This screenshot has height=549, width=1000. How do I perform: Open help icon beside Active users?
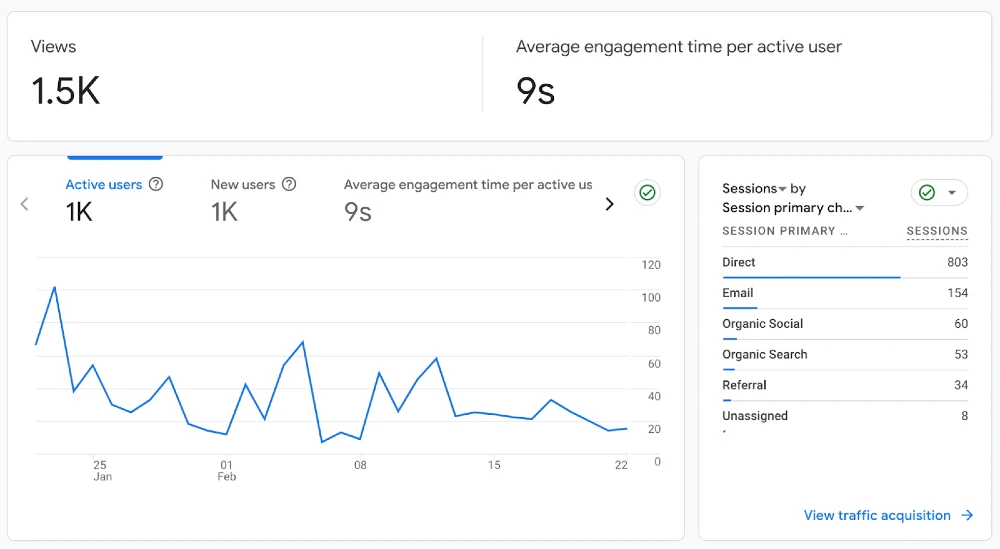point(156,184)
